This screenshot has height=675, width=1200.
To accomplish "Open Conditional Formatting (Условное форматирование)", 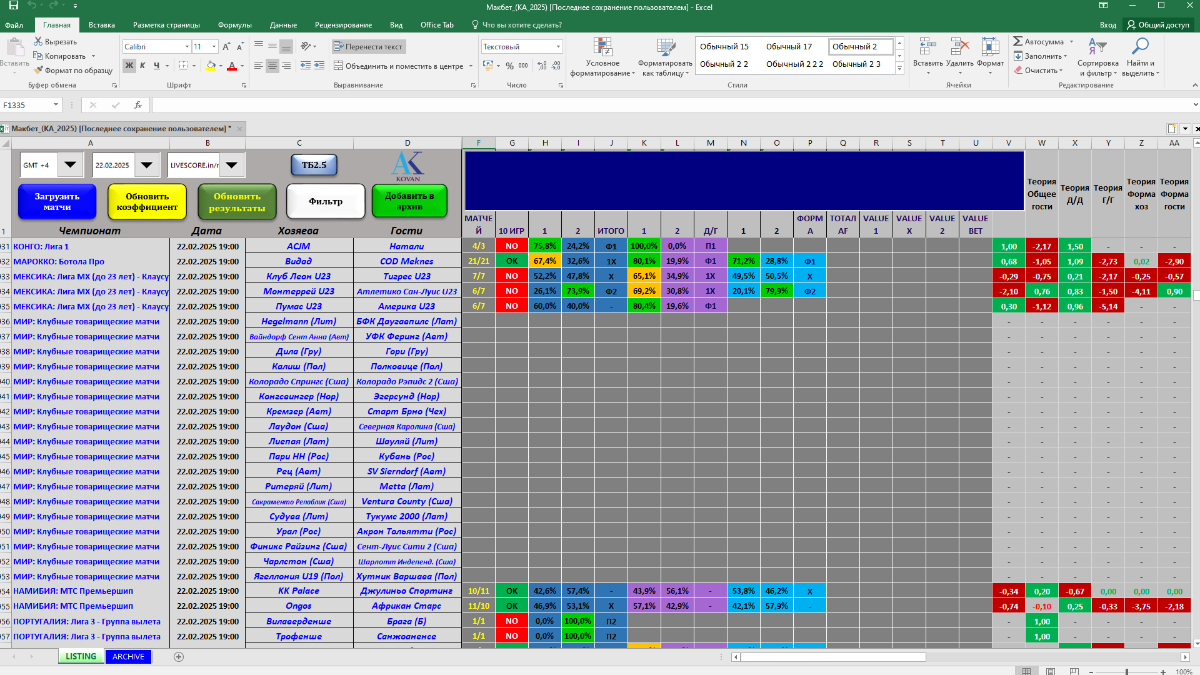I will tap(603, 57).
